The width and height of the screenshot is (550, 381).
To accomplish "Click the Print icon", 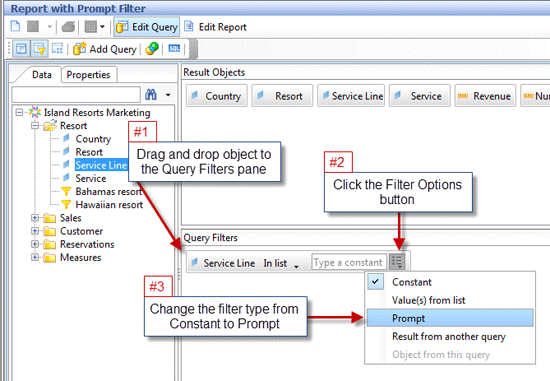I will click(68, 27).
